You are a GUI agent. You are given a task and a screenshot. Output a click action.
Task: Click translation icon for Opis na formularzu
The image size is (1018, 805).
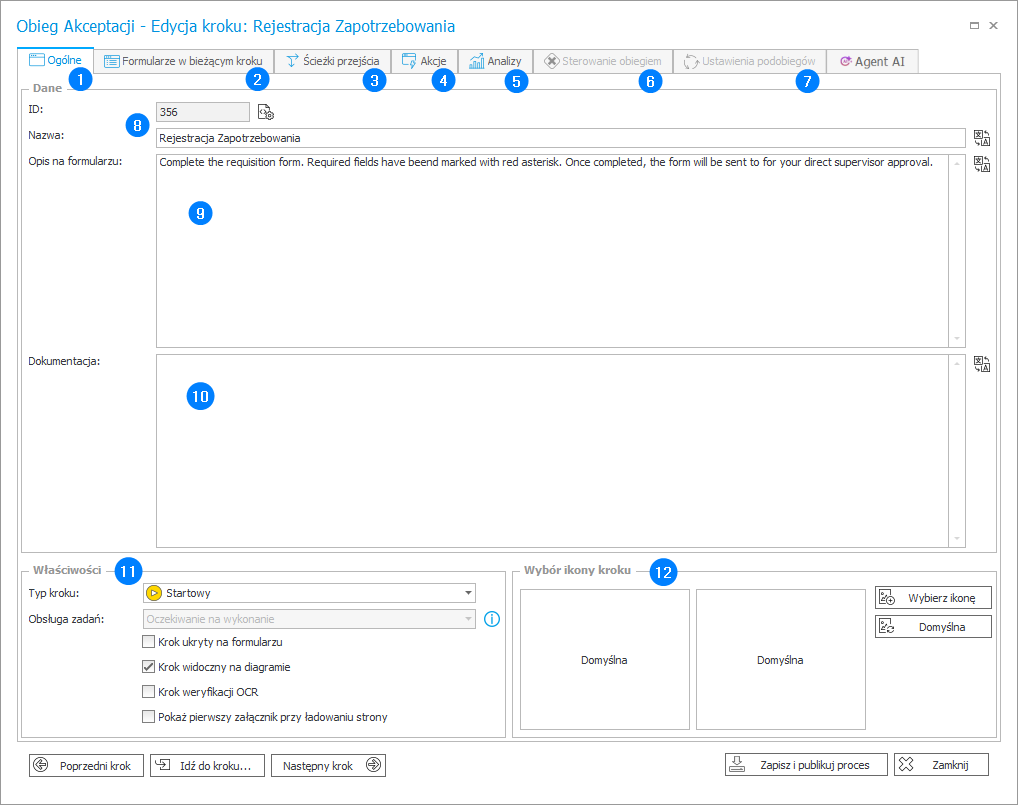[x=981, y=164]
